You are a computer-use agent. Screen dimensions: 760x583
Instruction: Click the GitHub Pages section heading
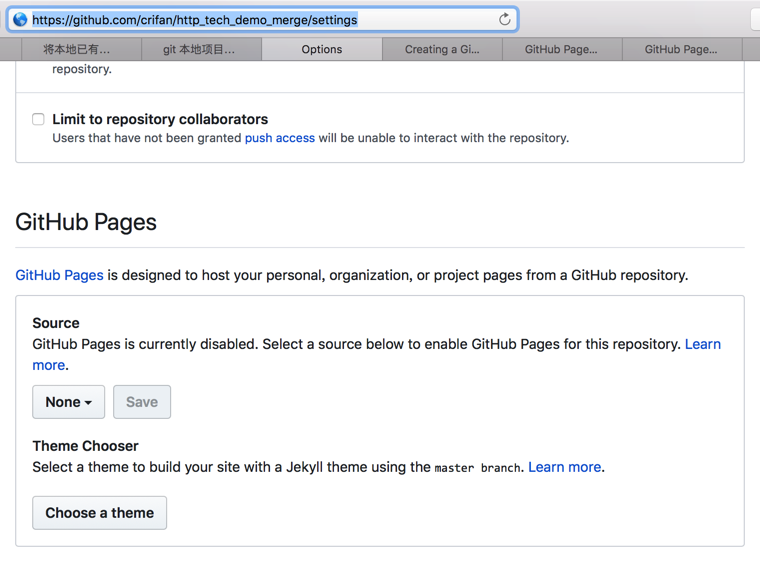tap(86, 222)
